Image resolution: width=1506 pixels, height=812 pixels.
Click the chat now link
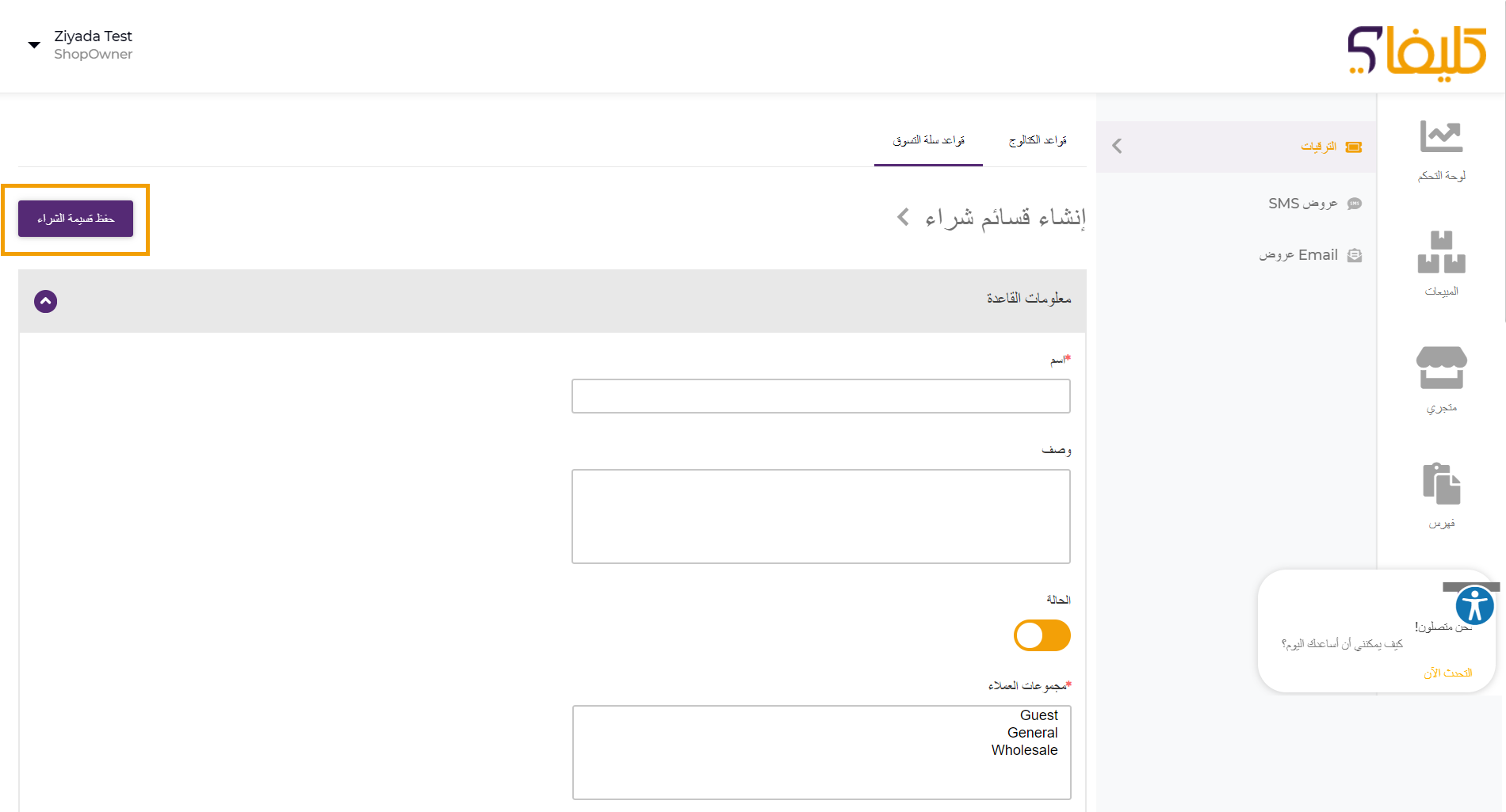click(1447, 673)
